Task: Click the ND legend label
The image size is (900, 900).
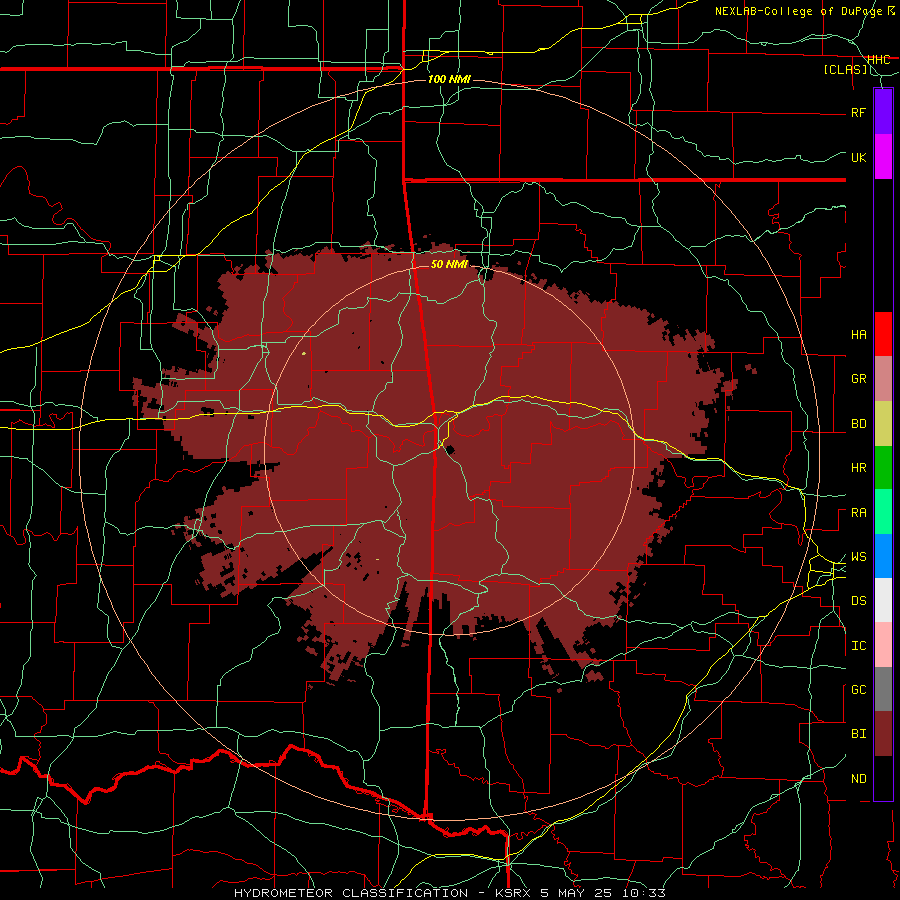Action: tap(859, 779)
